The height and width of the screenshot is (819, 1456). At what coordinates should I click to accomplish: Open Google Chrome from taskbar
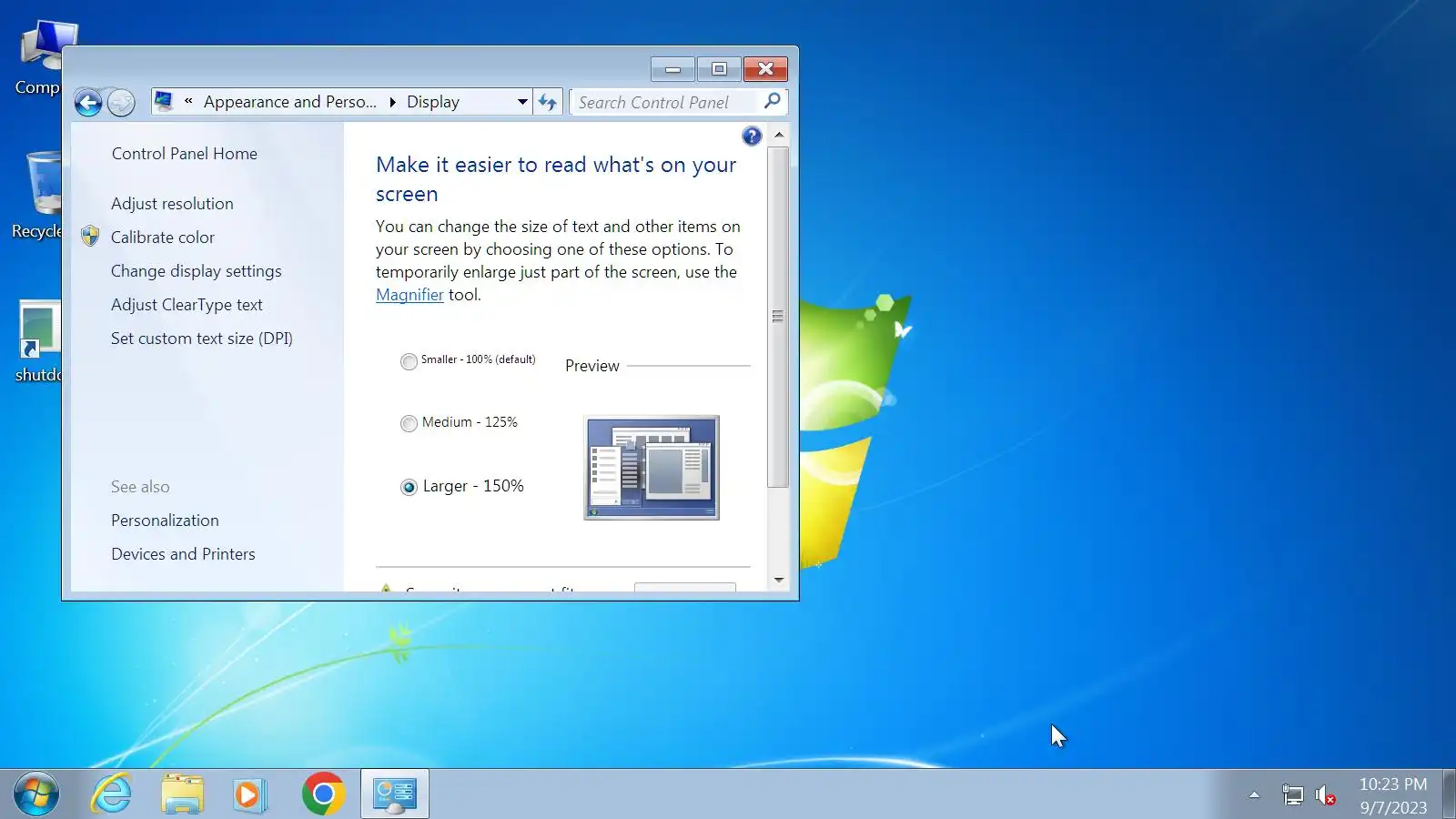pyautogui.click(x=323, y=794)
